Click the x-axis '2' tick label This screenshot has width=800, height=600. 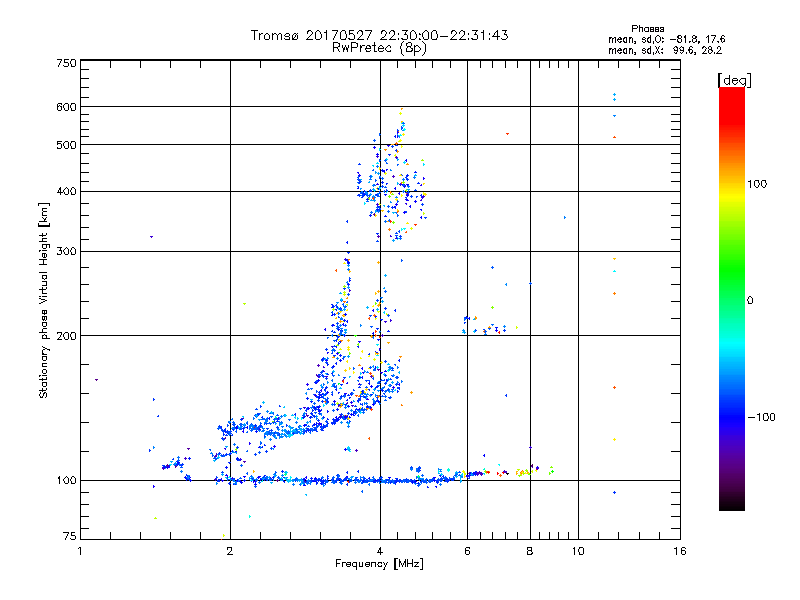tap(230, 551)
